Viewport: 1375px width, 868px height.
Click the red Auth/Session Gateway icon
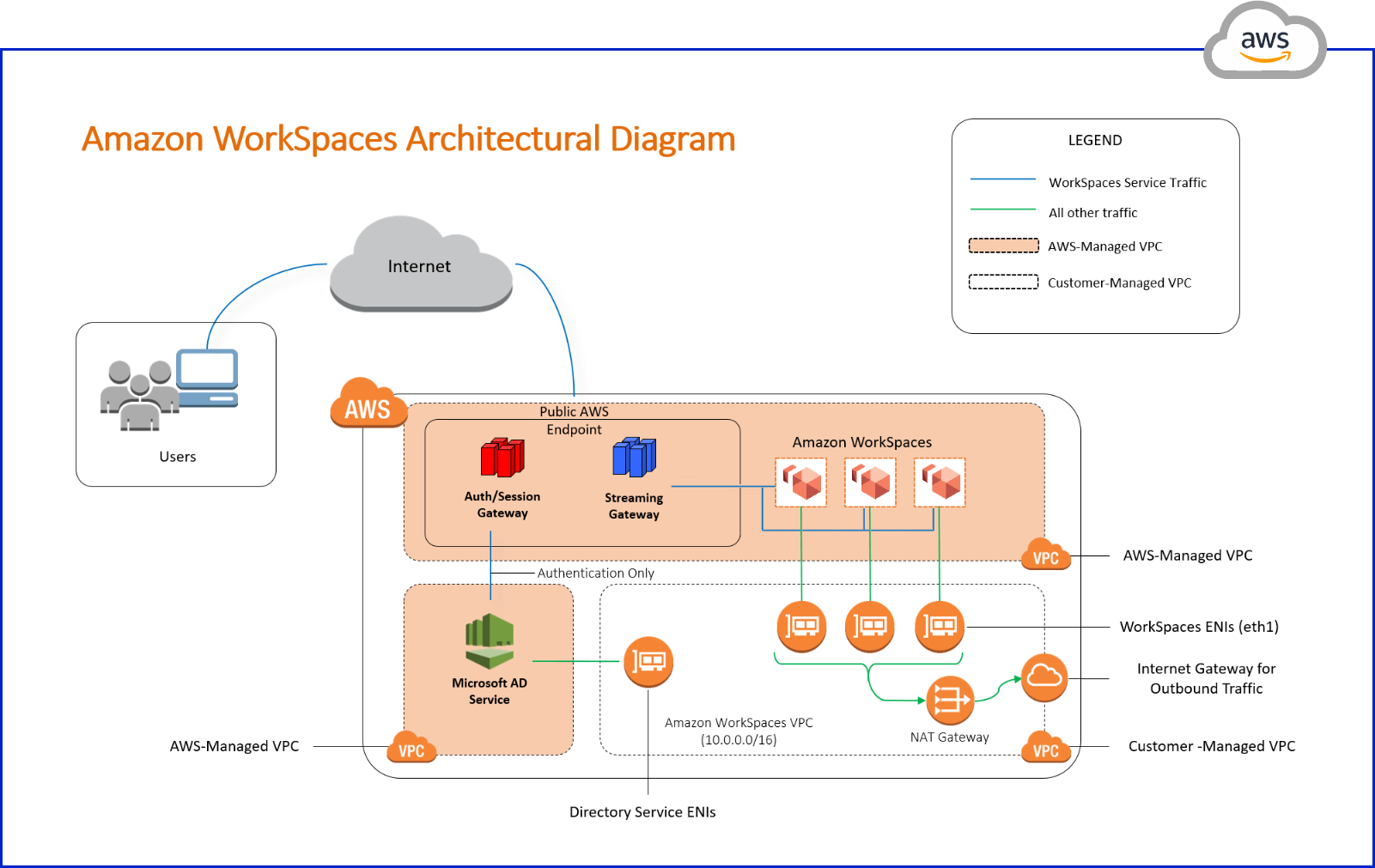click(x=502, y=458)
